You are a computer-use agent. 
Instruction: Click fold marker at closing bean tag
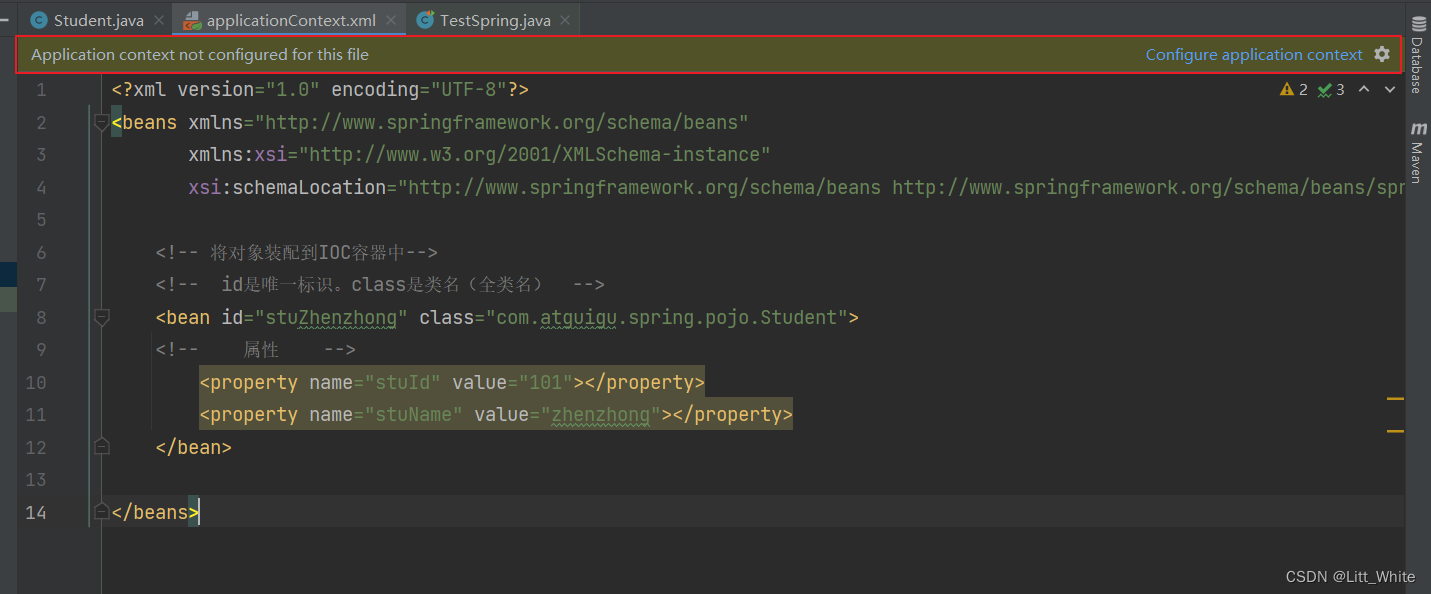tap(101, 447)
